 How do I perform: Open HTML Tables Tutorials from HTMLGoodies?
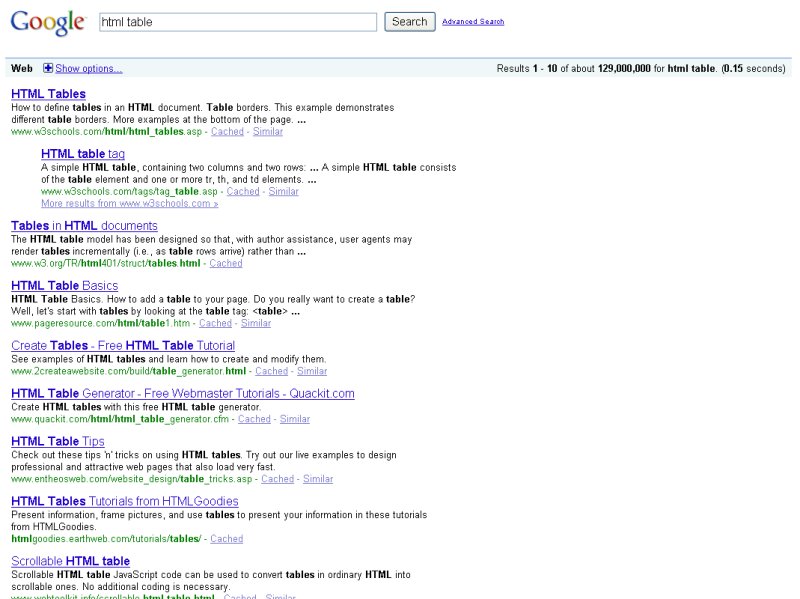(x=124, y=501)
